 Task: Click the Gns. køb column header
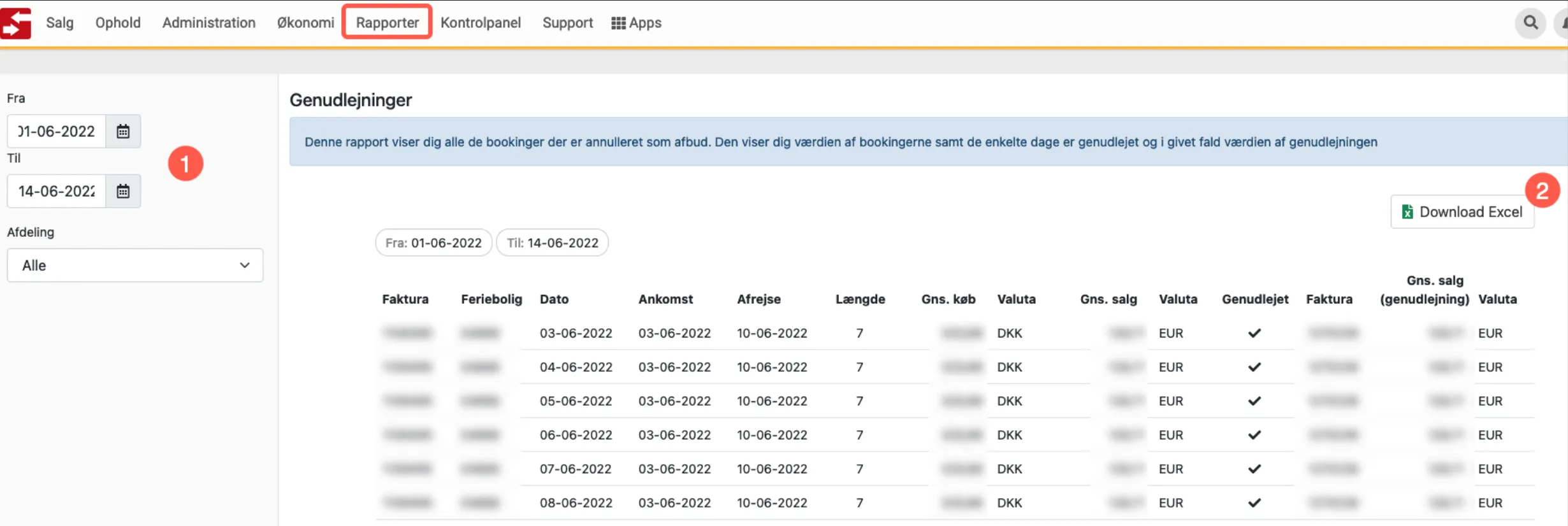948,299
